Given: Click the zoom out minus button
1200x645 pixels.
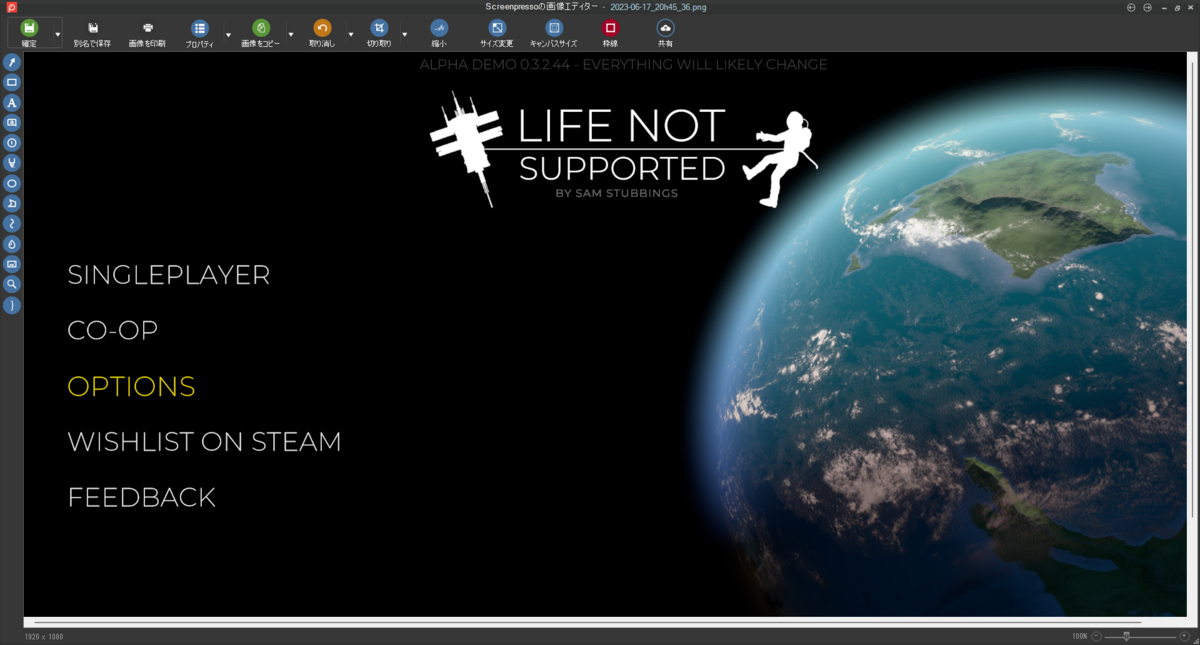Looking at the screenshot, I should click(1097, 636).
